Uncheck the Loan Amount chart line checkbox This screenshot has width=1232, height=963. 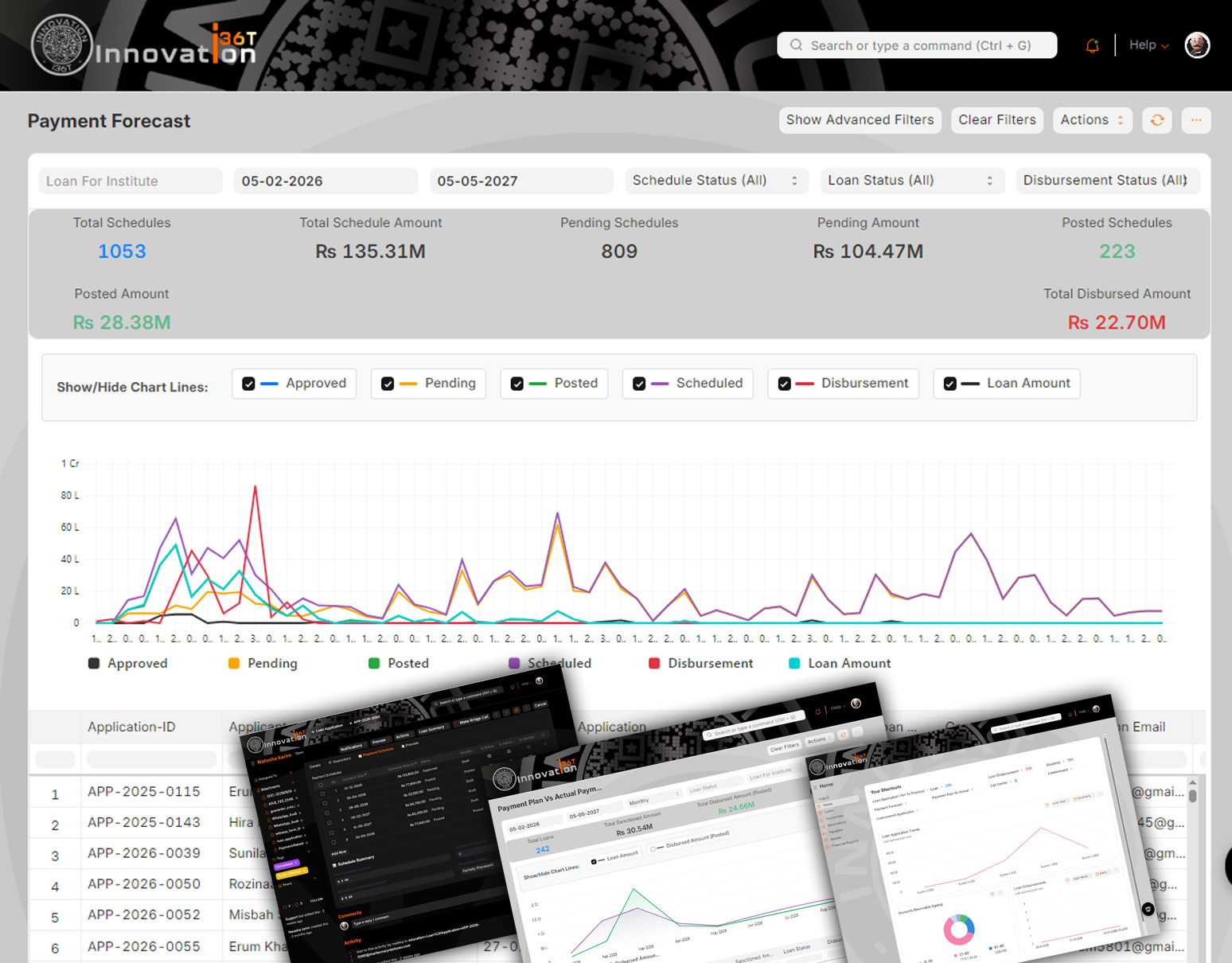pos(949,384)
